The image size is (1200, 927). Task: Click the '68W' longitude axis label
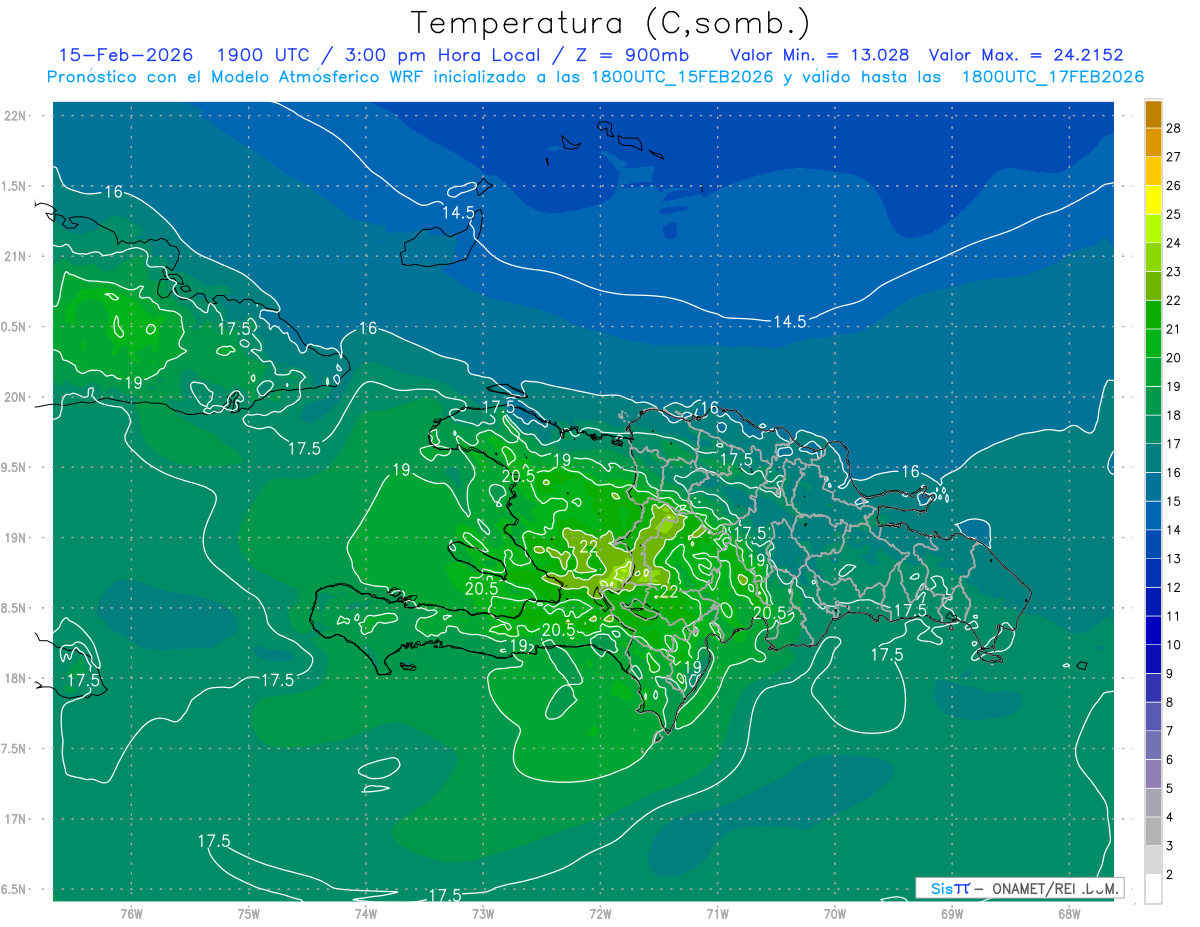(1068, 913)
